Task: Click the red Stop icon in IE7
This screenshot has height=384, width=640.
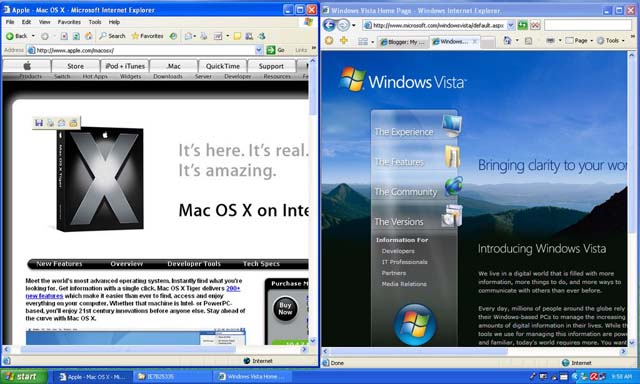Action: click(535, 25)
